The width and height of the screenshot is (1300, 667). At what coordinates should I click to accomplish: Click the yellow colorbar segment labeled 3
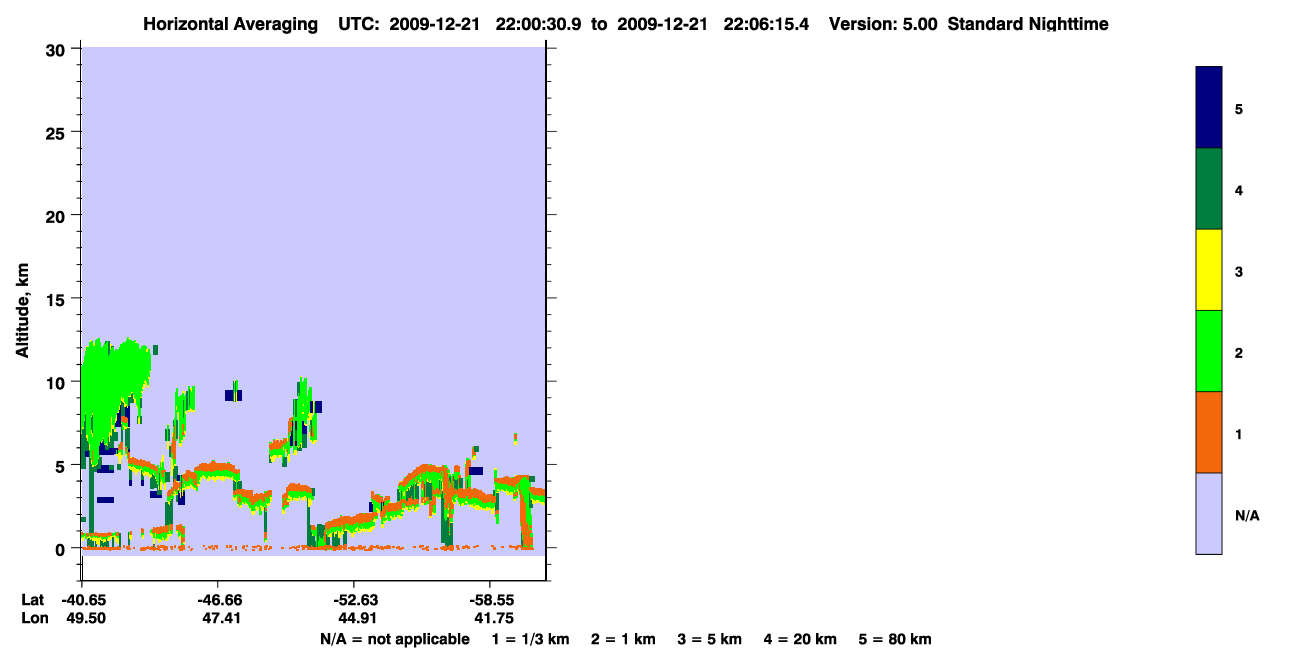click(1209, 270)
